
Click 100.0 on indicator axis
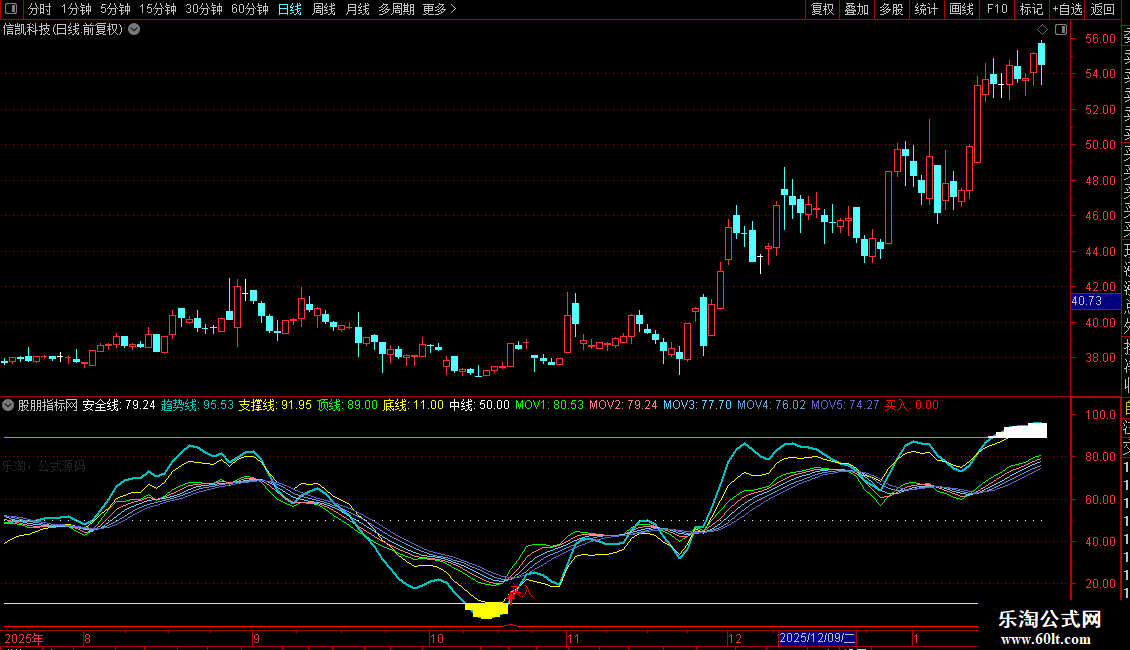click(1100, 414)
